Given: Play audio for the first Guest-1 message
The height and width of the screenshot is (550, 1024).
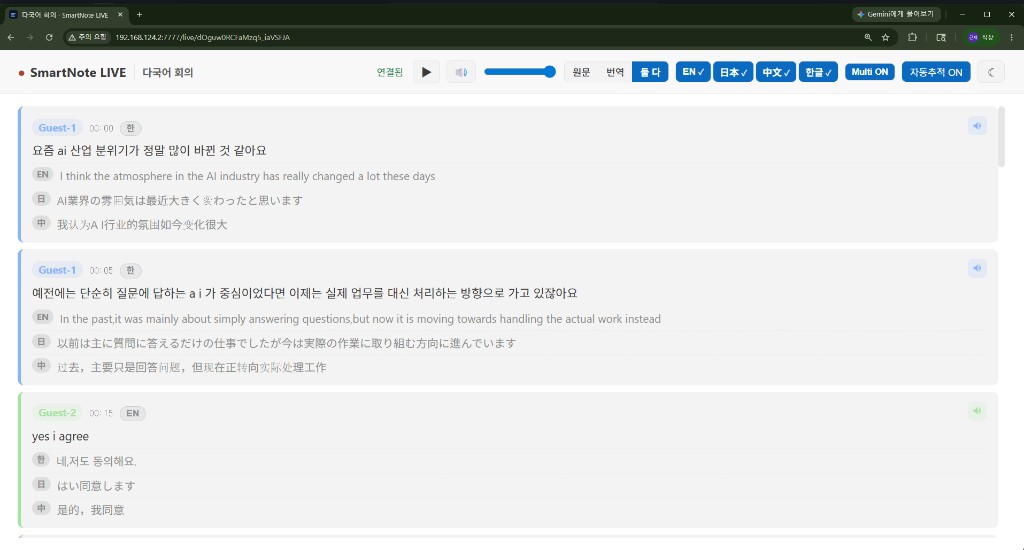Looking at the screenshot, I should pos(977,126).
